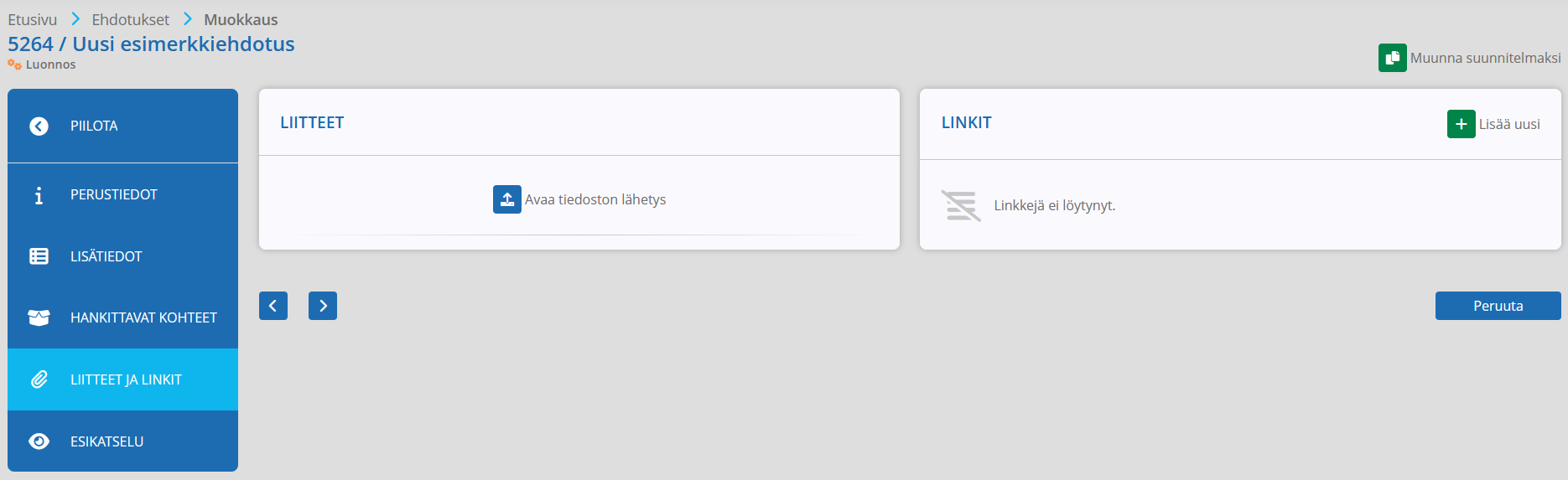
Task: Click the file upload icon in Liitteet
Action: (506, 199)
